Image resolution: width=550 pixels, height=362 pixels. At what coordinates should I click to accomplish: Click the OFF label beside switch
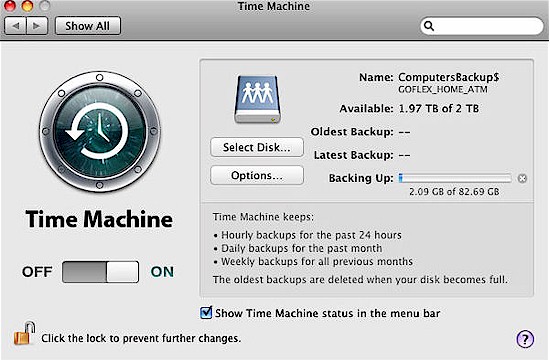pos(37,272)
